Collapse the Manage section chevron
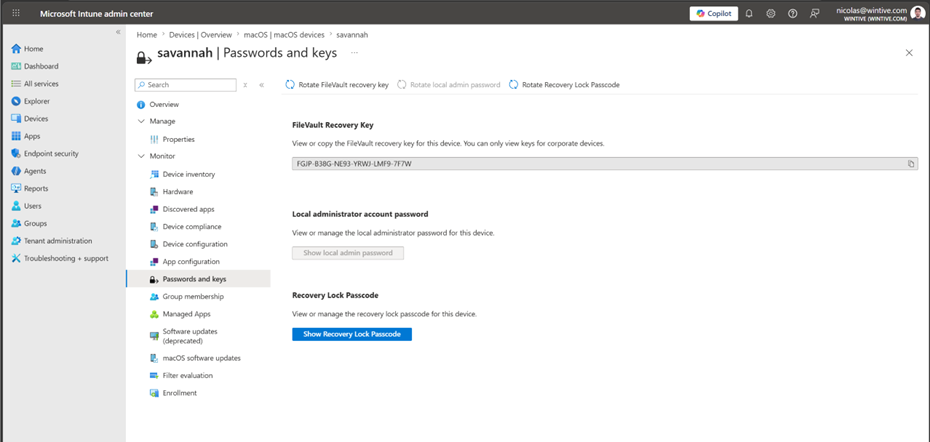Image resolution: width=930 pixels, height=442 pixels. 141,121
